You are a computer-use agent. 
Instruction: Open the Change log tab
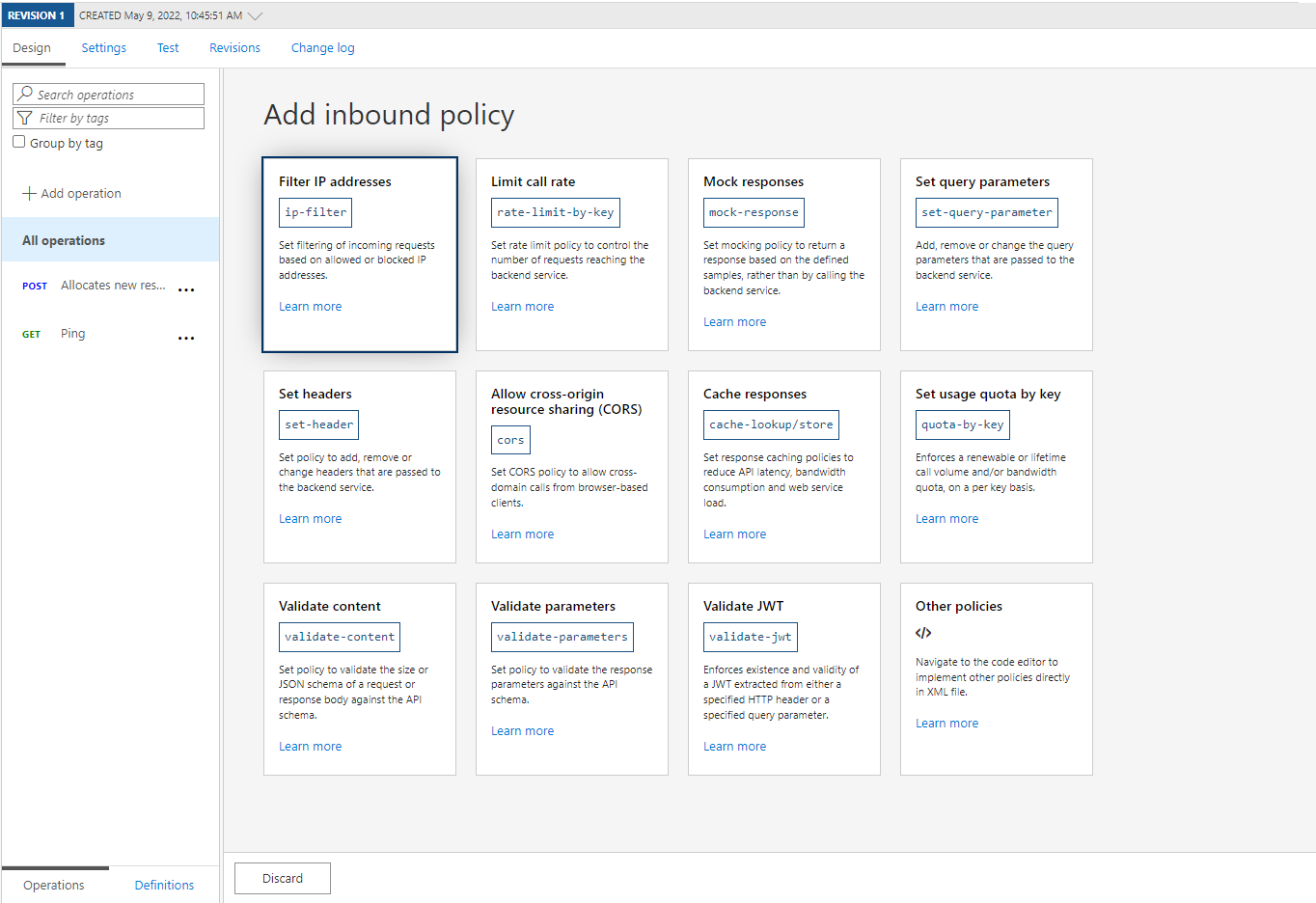coord(322,48)
